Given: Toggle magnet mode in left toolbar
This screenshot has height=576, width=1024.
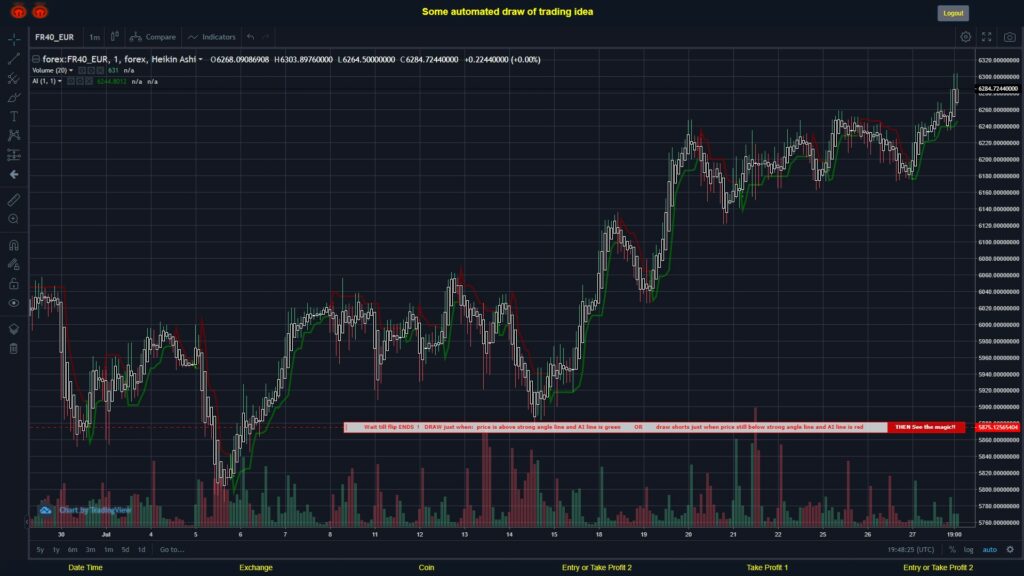Looking at the screenshot, I should click(14, 245).
